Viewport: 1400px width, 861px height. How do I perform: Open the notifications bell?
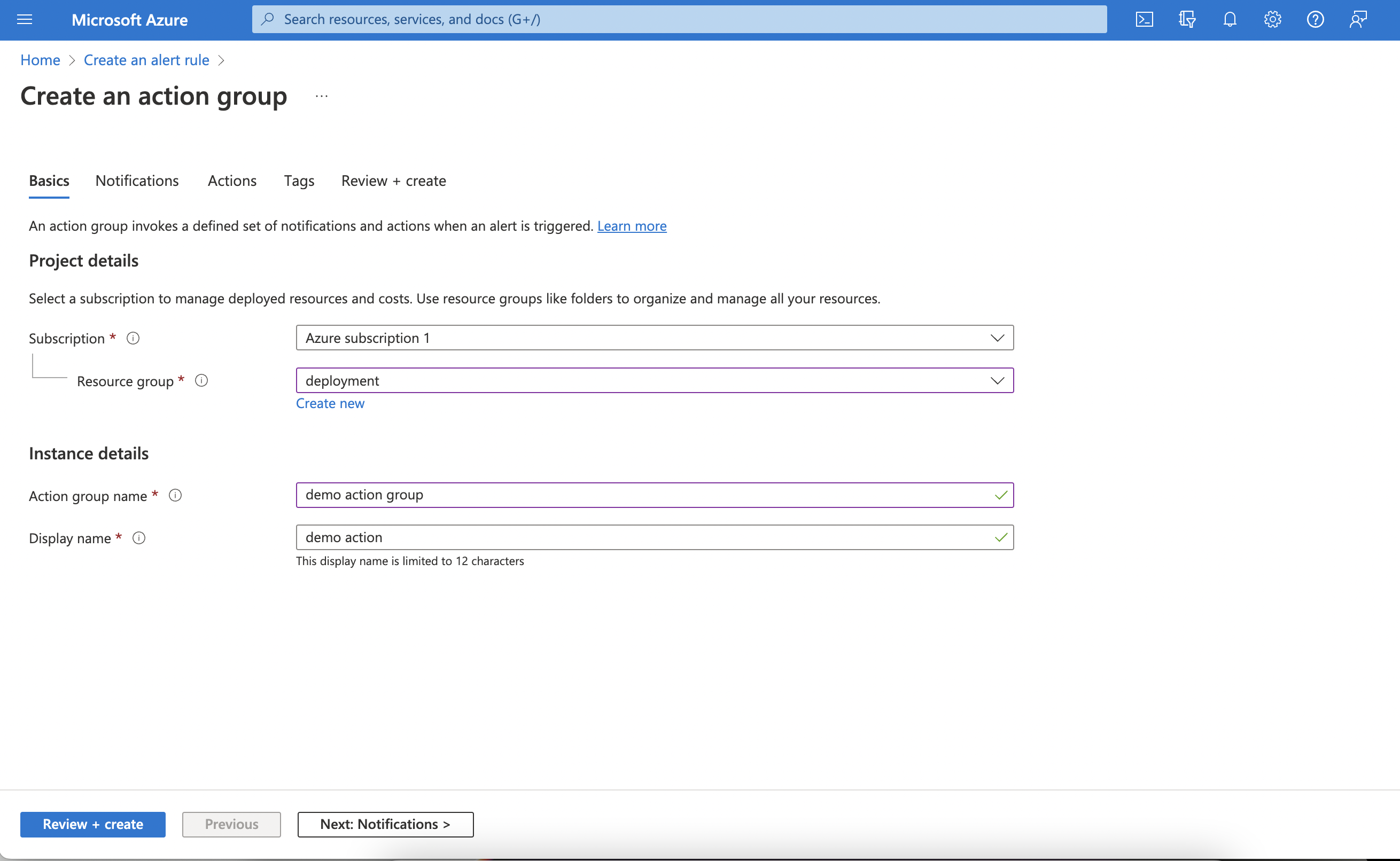click(1230, 19)
